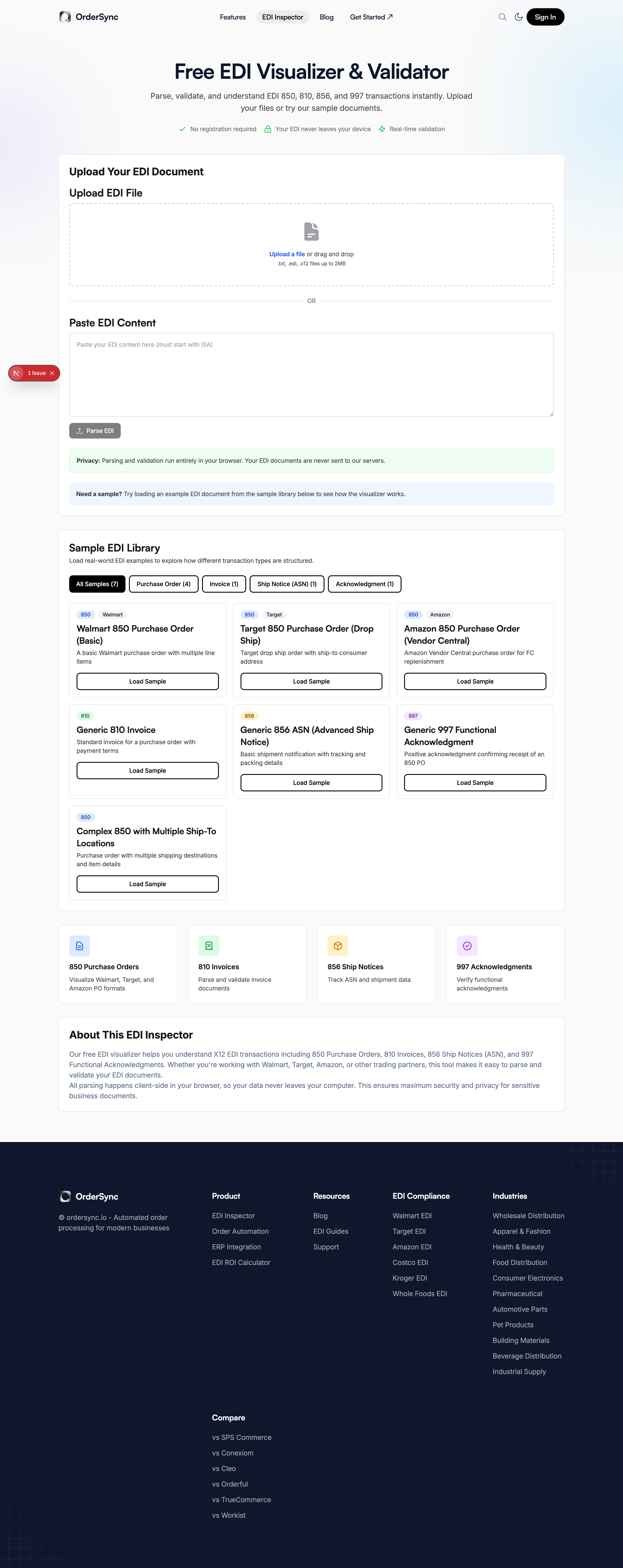Open footer Target EDI link
The height and width of the screenshot is (1568, 623).
point(409,1231)
